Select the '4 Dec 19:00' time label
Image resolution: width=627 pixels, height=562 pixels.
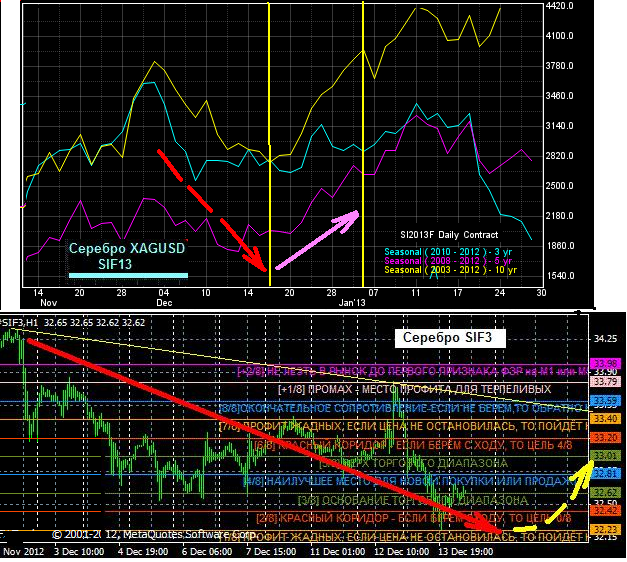pyautogui.click(x=143, y=552)
